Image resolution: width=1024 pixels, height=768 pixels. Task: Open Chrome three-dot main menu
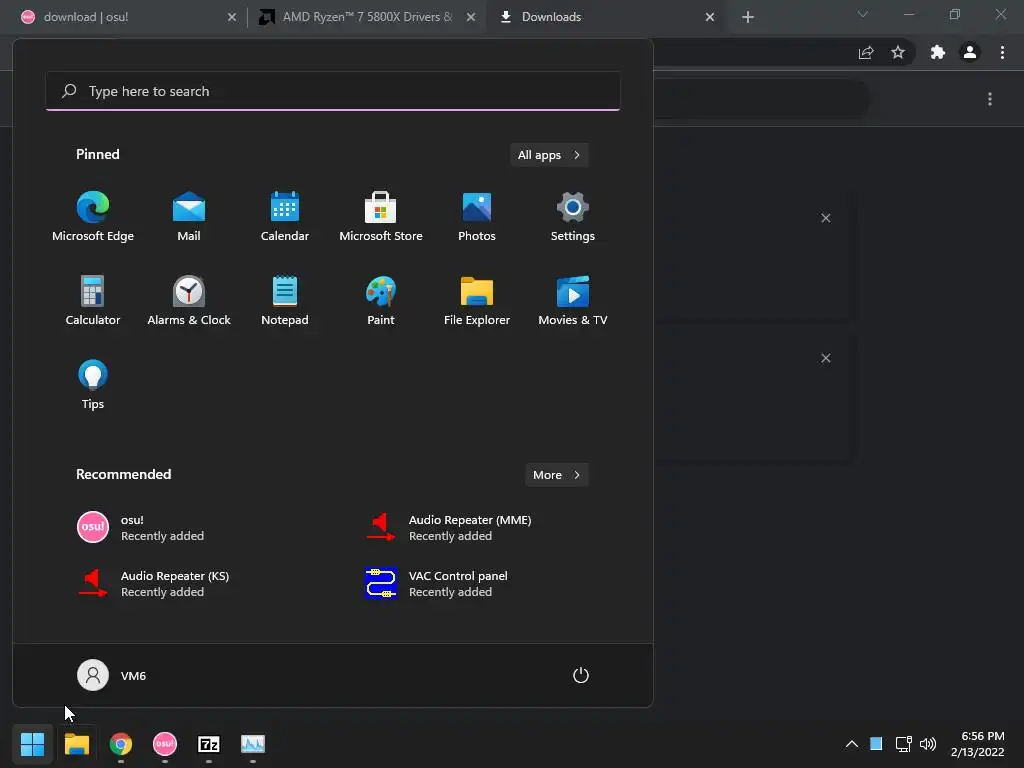[1002, 53]
